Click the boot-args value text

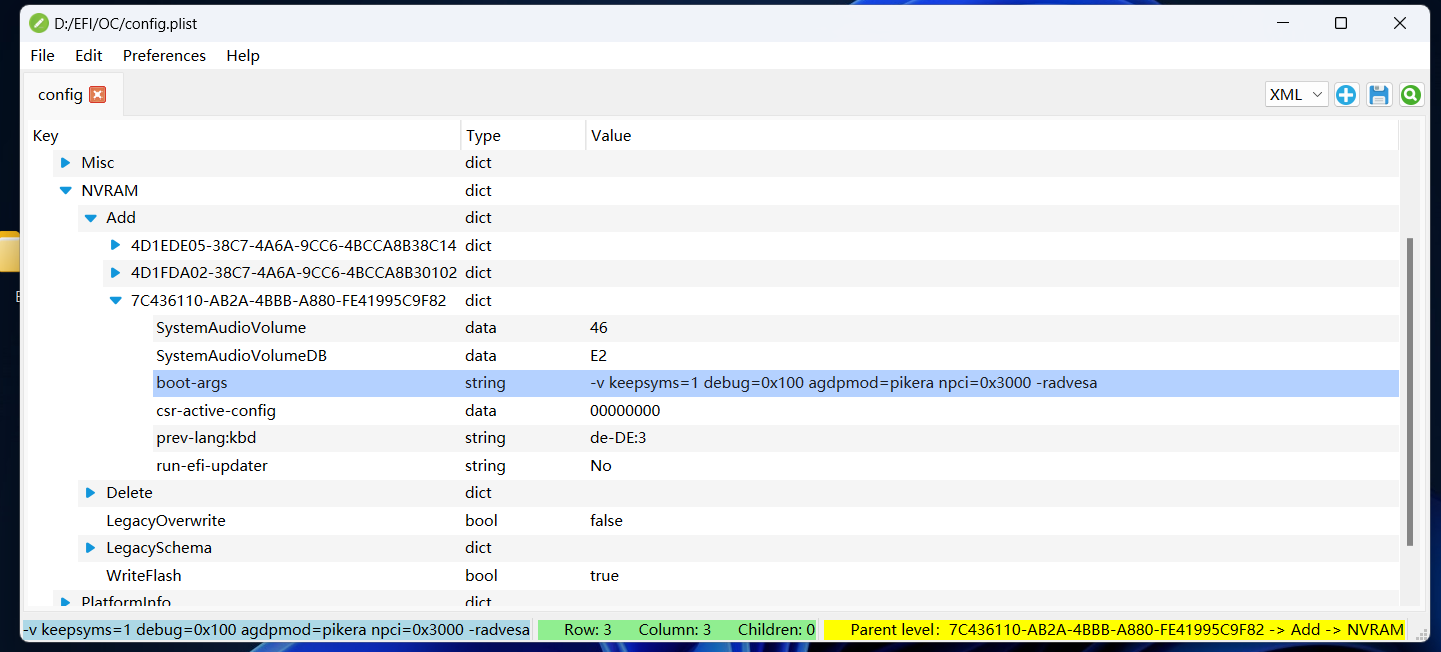tap(844, 383)
